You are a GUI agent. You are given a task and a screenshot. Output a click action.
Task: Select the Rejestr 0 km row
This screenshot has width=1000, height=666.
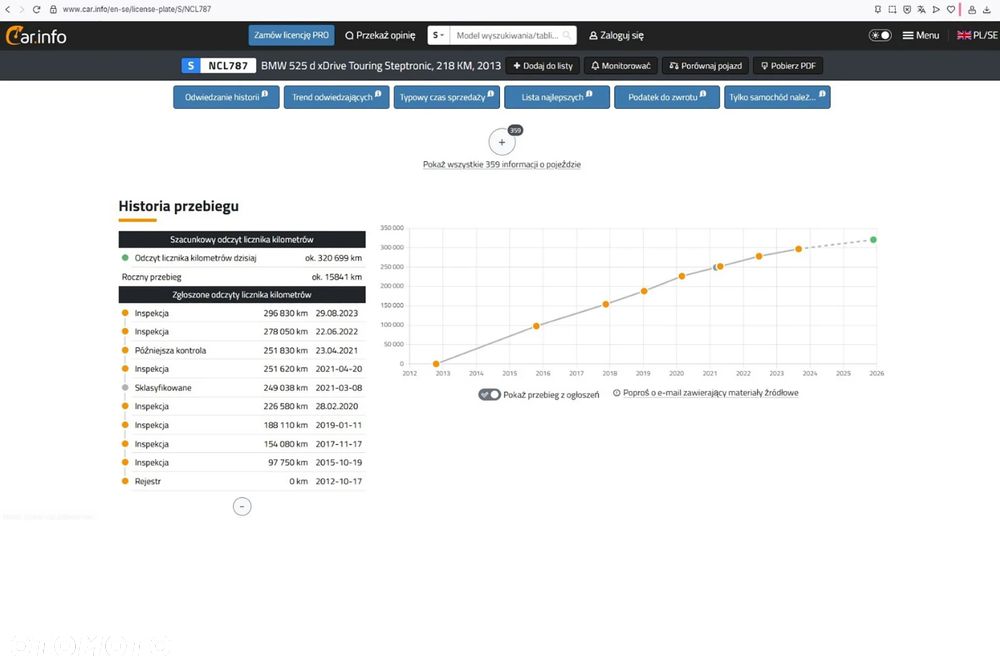[x=242, y=481]
